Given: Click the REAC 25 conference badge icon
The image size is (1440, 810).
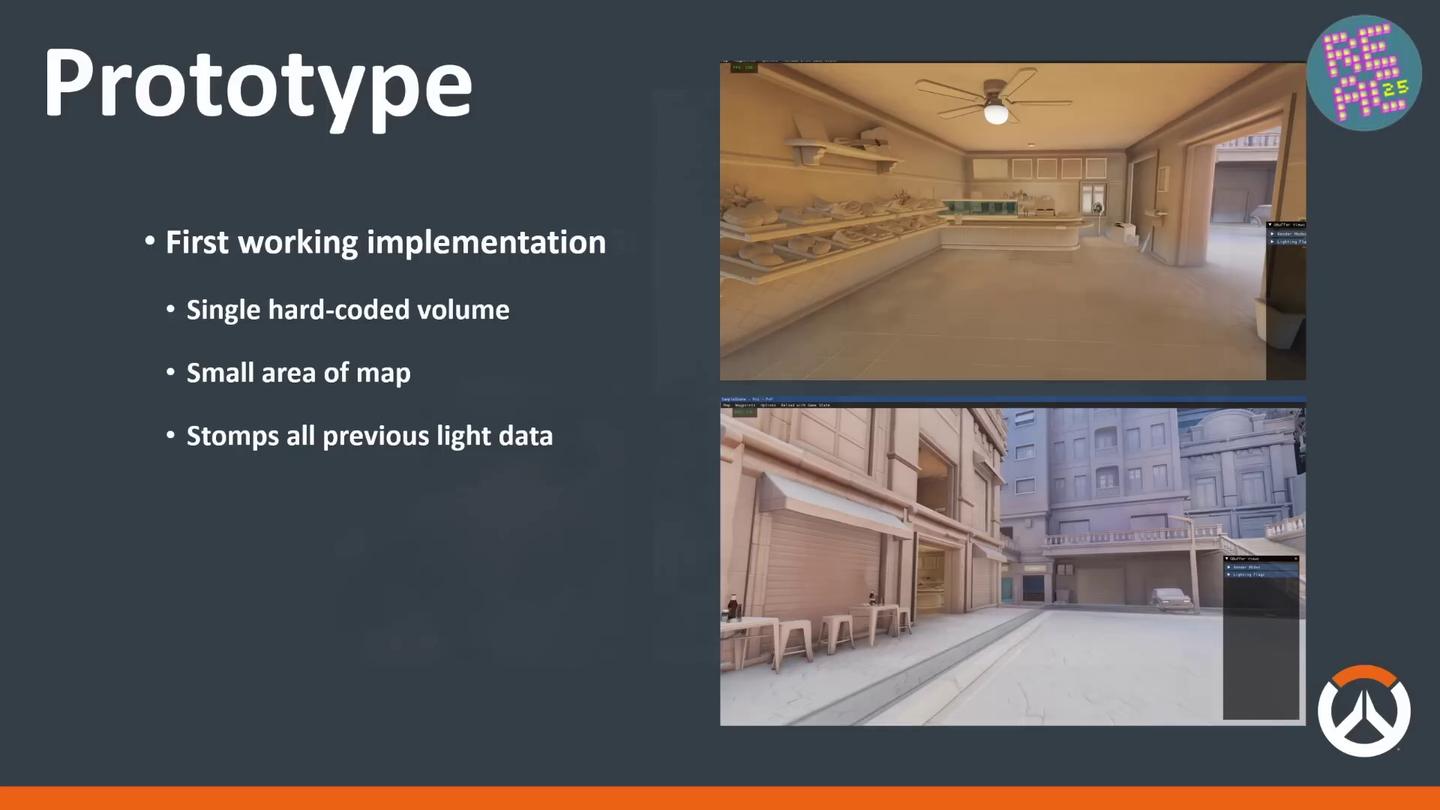Looking at the screenshot, I should (x=1364, y=72).
